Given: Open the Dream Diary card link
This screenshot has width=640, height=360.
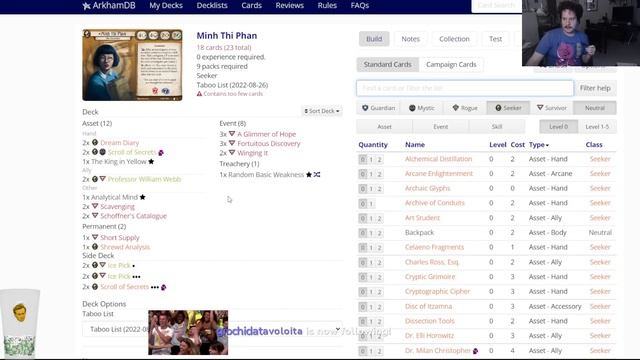Looking at the screenshot, I should pyautogui.click(x=120, y=142).
